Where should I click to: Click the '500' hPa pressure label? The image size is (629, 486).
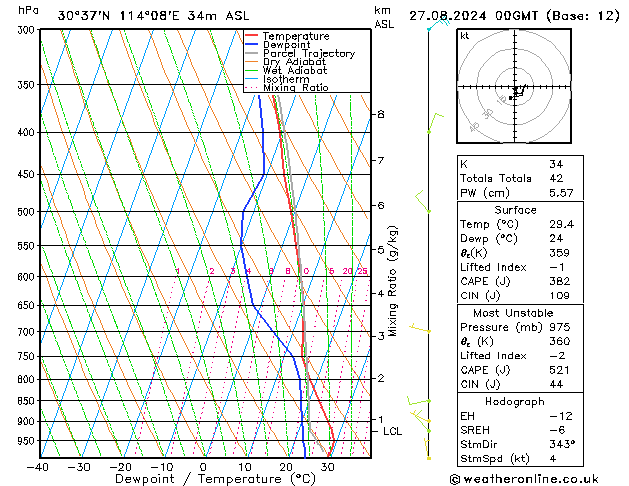(x=28, y=212)
